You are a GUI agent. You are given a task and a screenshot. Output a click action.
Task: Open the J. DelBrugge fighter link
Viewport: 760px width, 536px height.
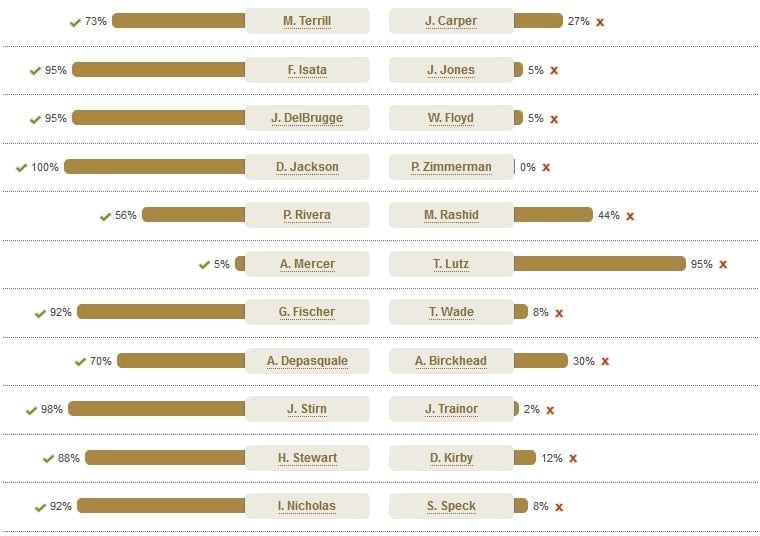307,118
